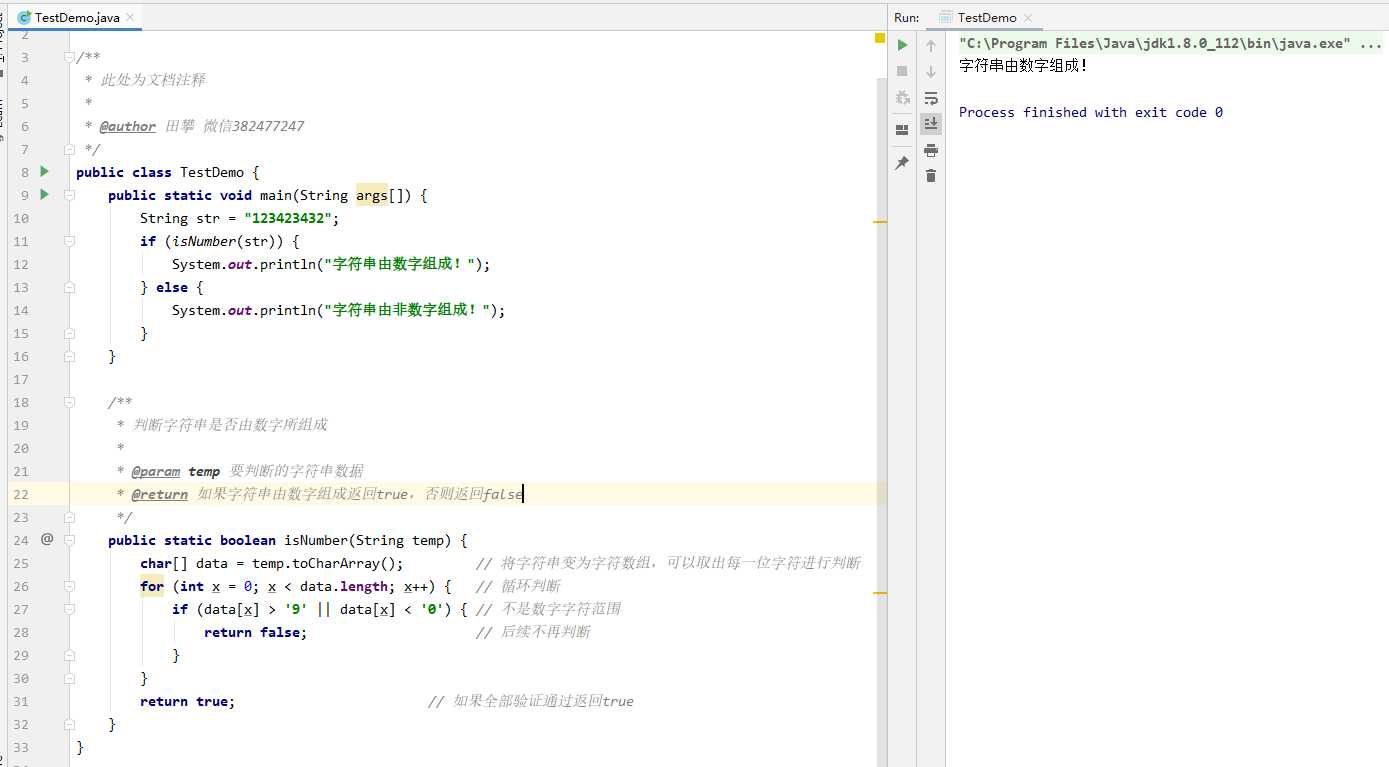Collapse the if (data[x] > '9') block
The height and width of the screenshot is (767, 1389).
pyautogui.click(x=70, y=609)
